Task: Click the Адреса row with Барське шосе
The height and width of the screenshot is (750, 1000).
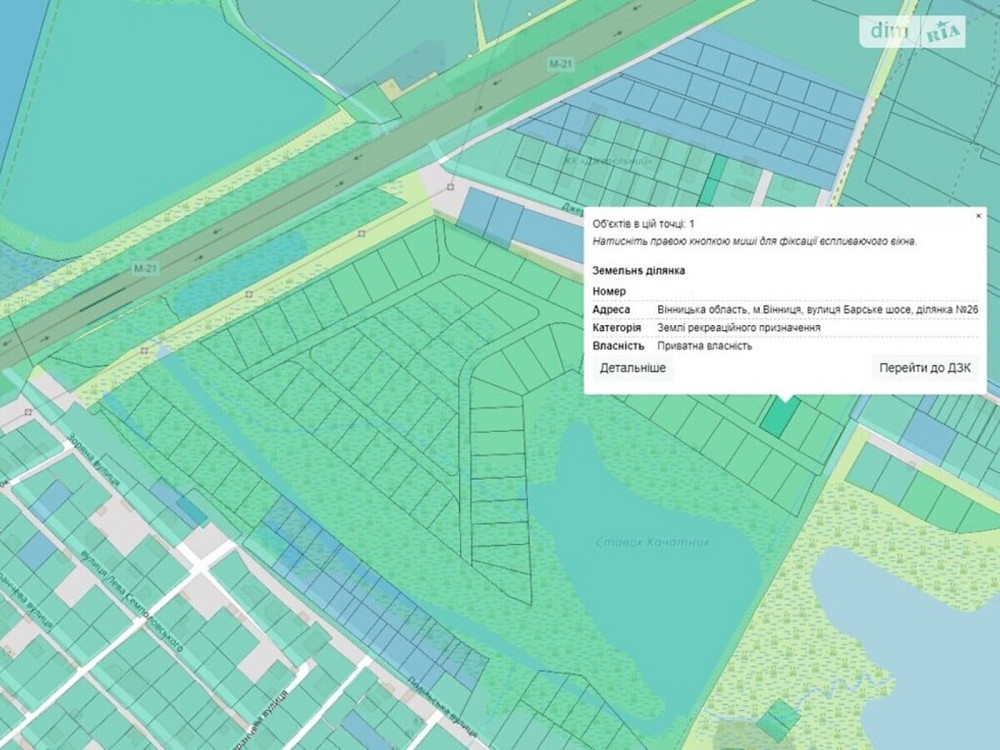Action: point(785,310)
